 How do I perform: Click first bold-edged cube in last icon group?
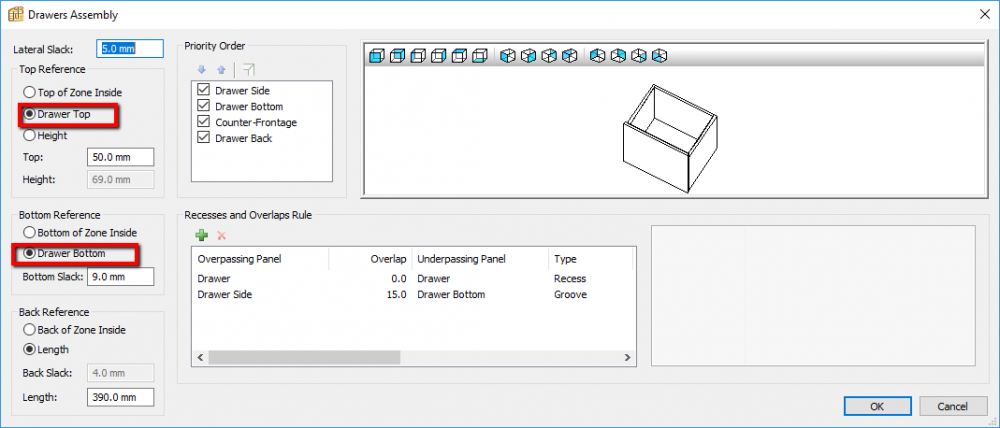point(598,56)
